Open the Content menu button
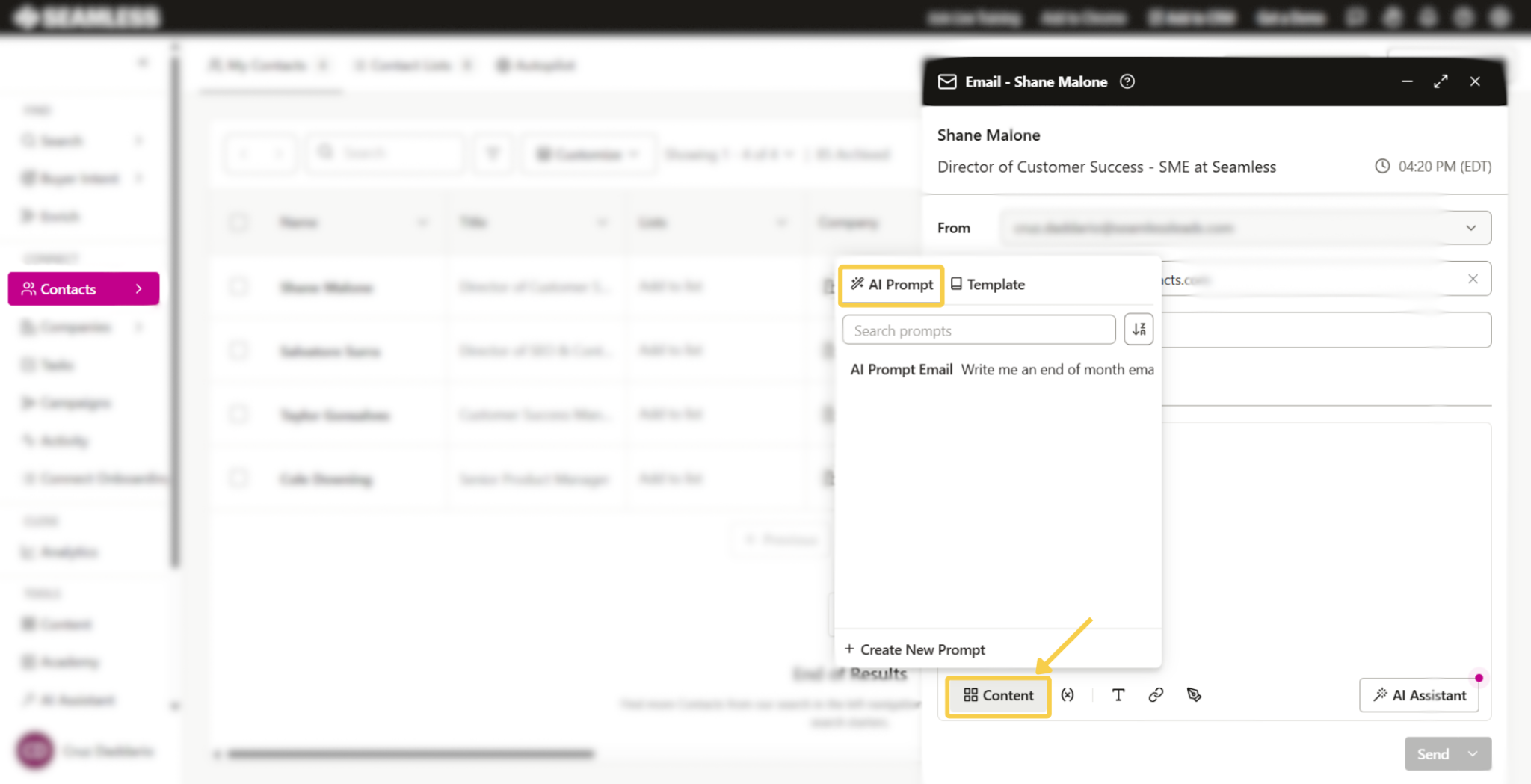This screenshot has height=784, width=1531. [998, 696]
